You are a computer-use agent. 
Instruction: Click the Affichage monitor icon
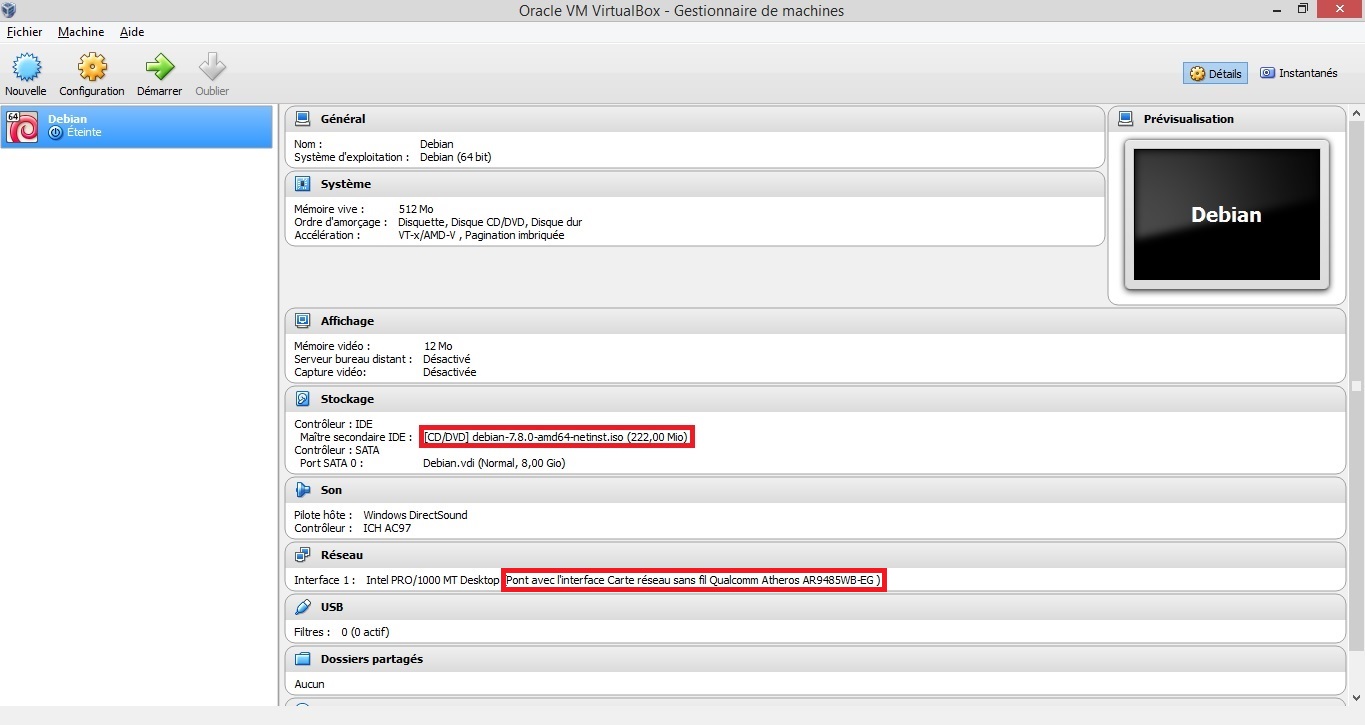pos(302,321)
